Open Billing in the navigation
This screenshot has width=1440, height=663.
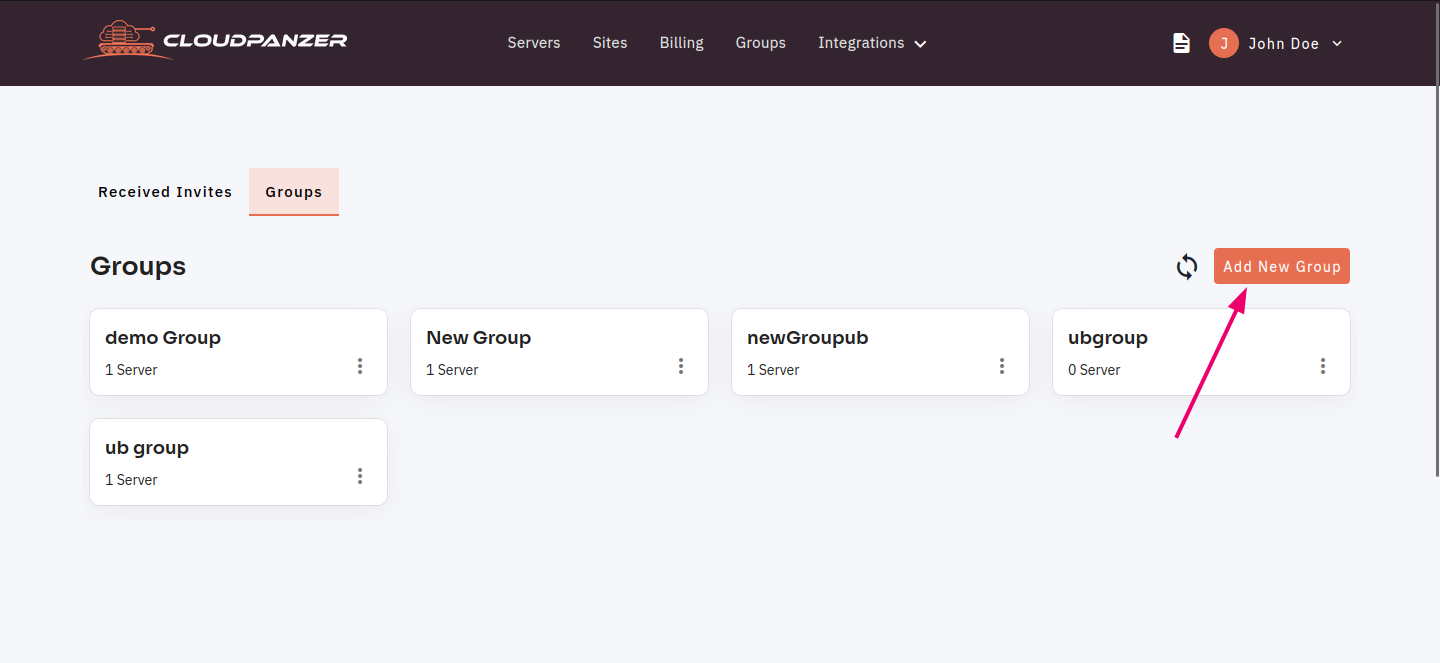tap(682, 43)
